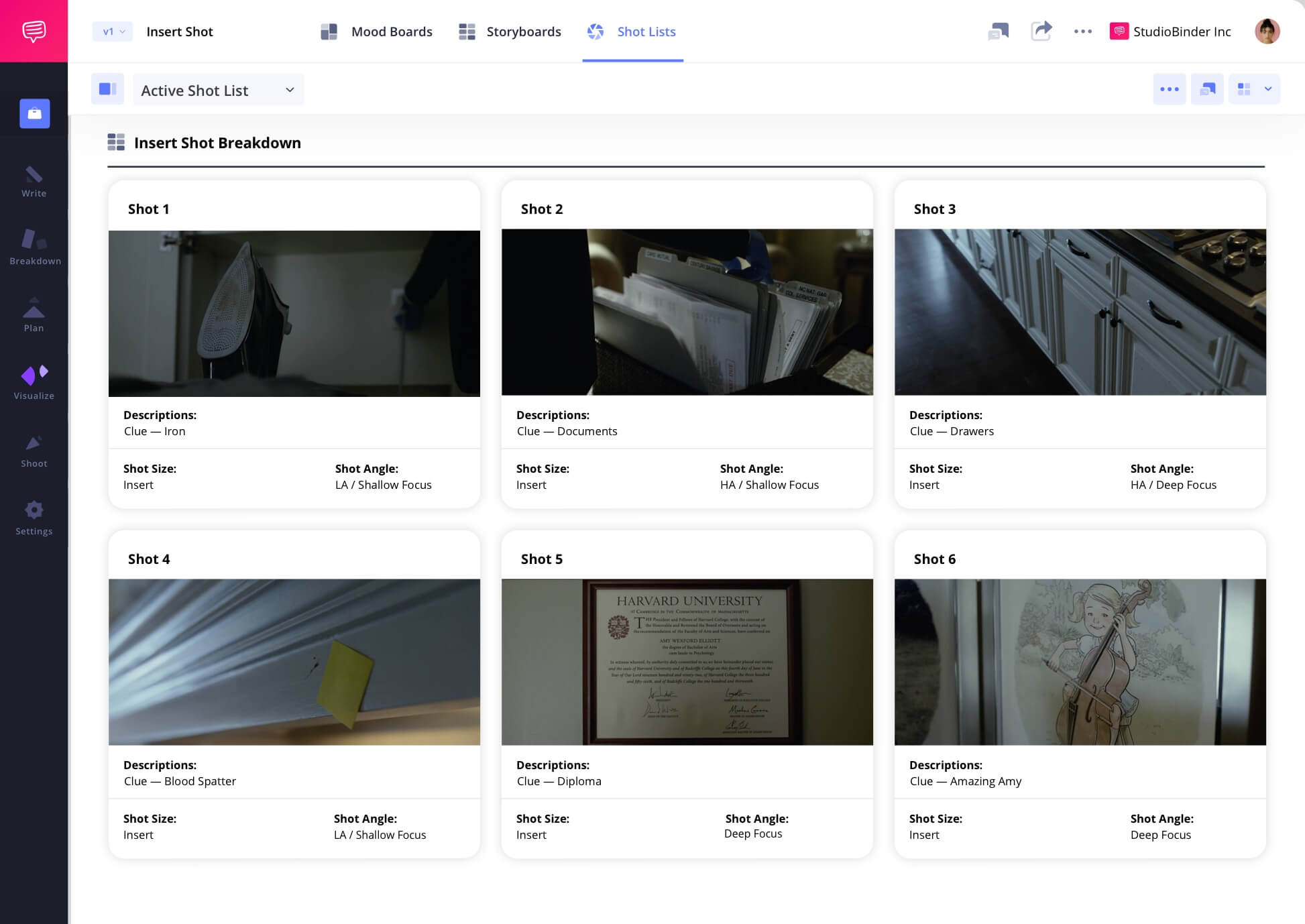Click the StudioBinder Inc workspace name
The image size is (1305, 924).
(x=1182, y=31)
